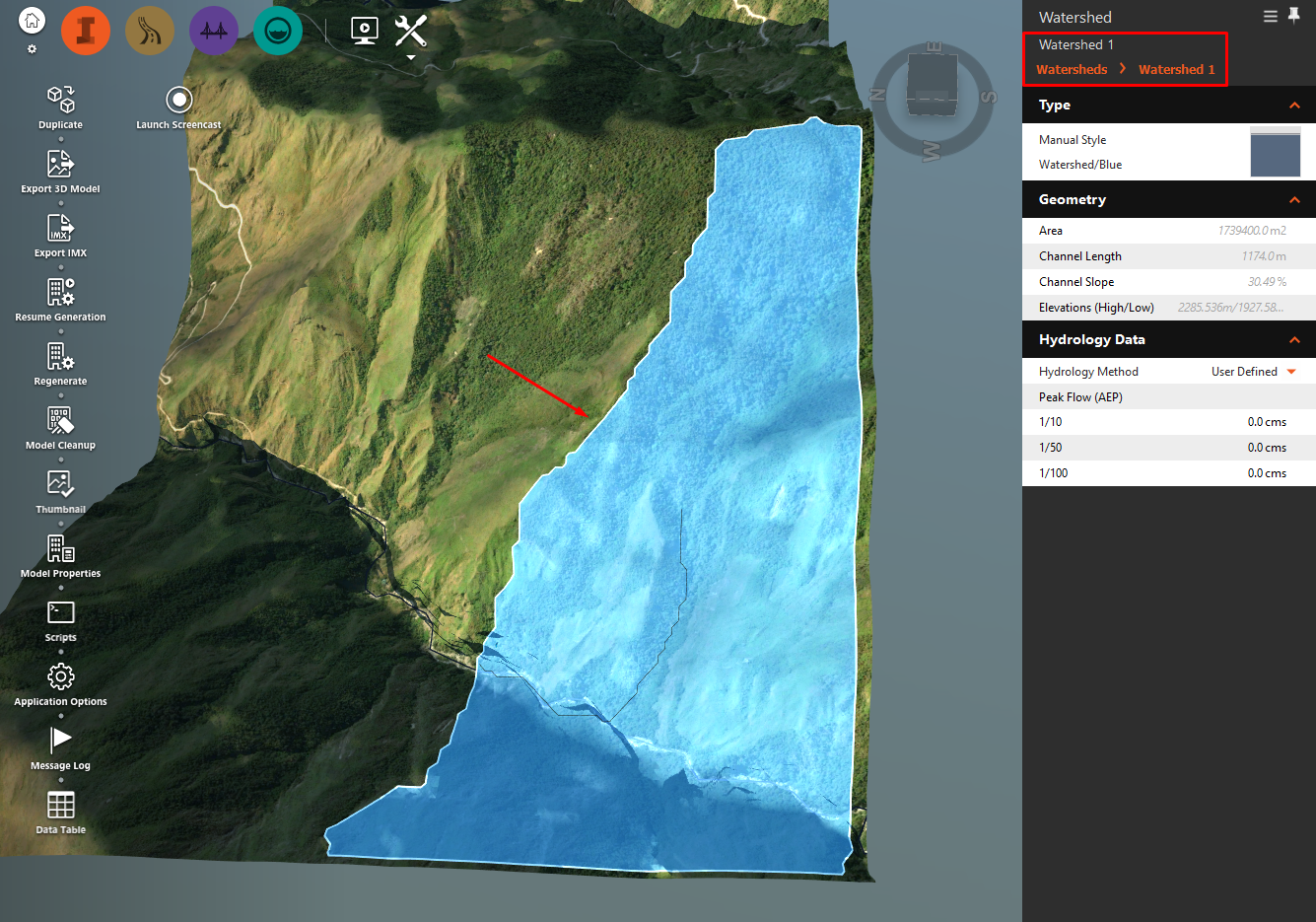The width and height of the screenshot is (1316, 922).
Task: Collapse the Hydrology Data section
Action: pos(1294,340)
